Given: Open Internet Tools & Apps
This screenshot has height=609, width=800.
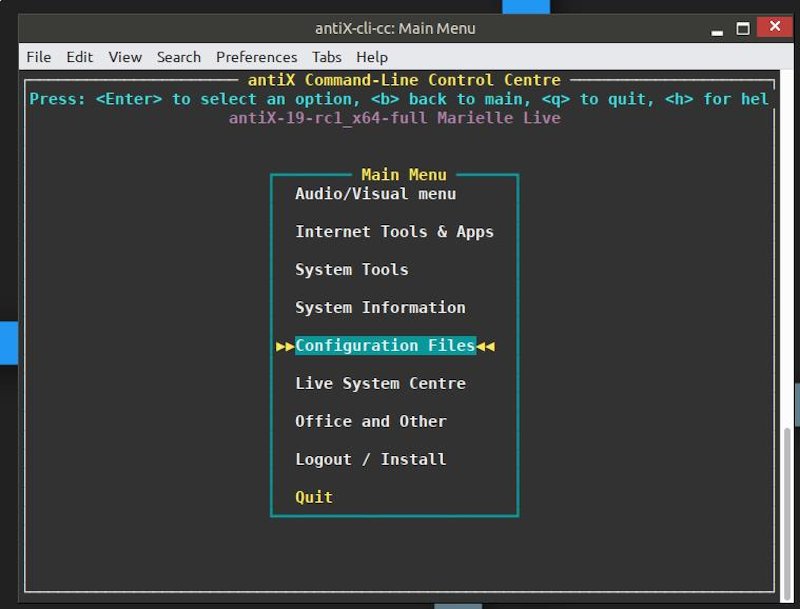Looking at the screenshot, I should [x=394, y=231].
